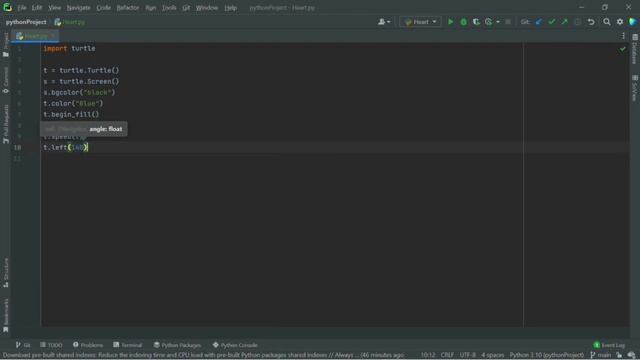Open the Code menu

point(103,7)
